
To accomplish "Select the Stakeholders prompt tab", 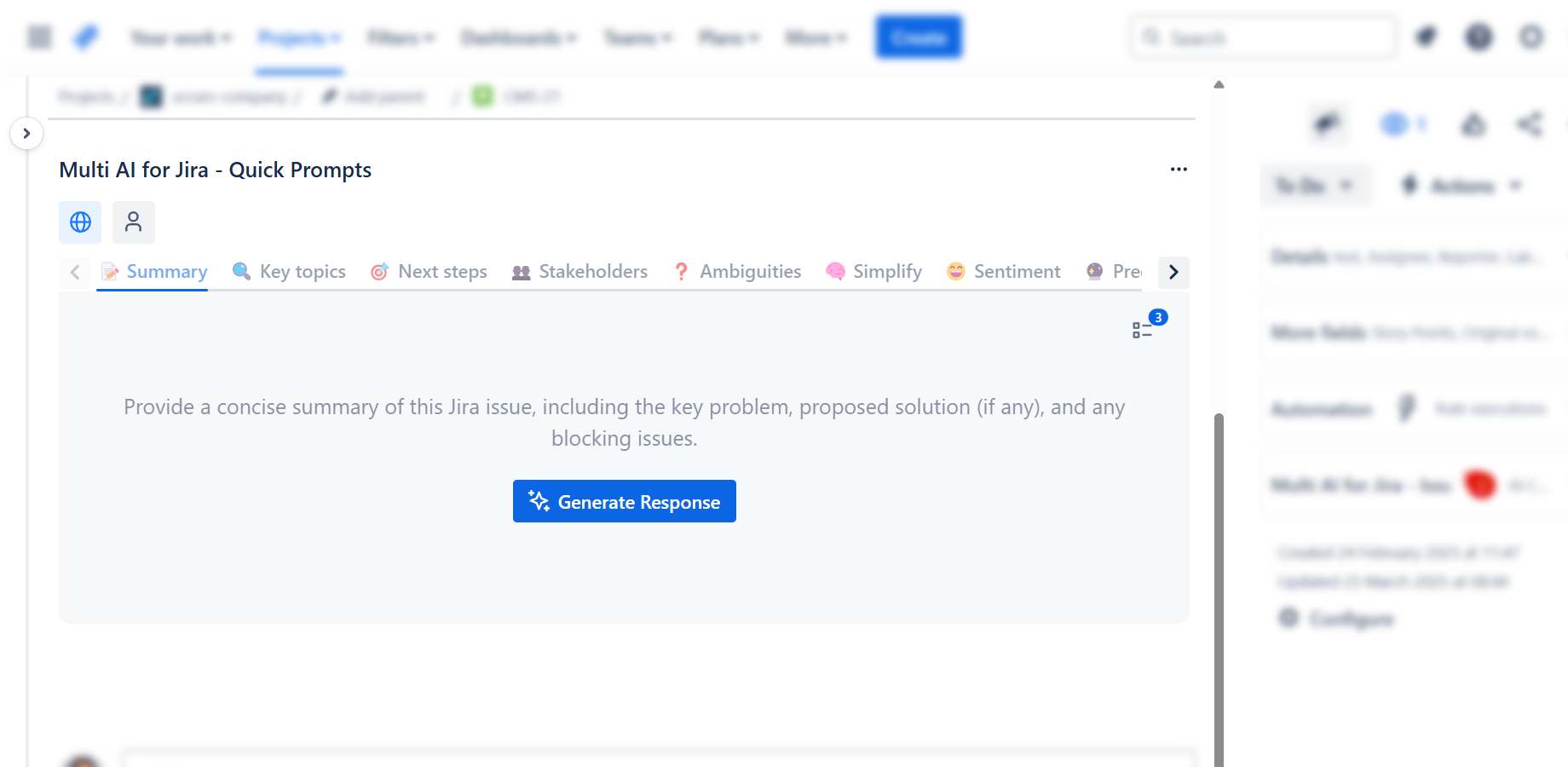I will 580,272.
